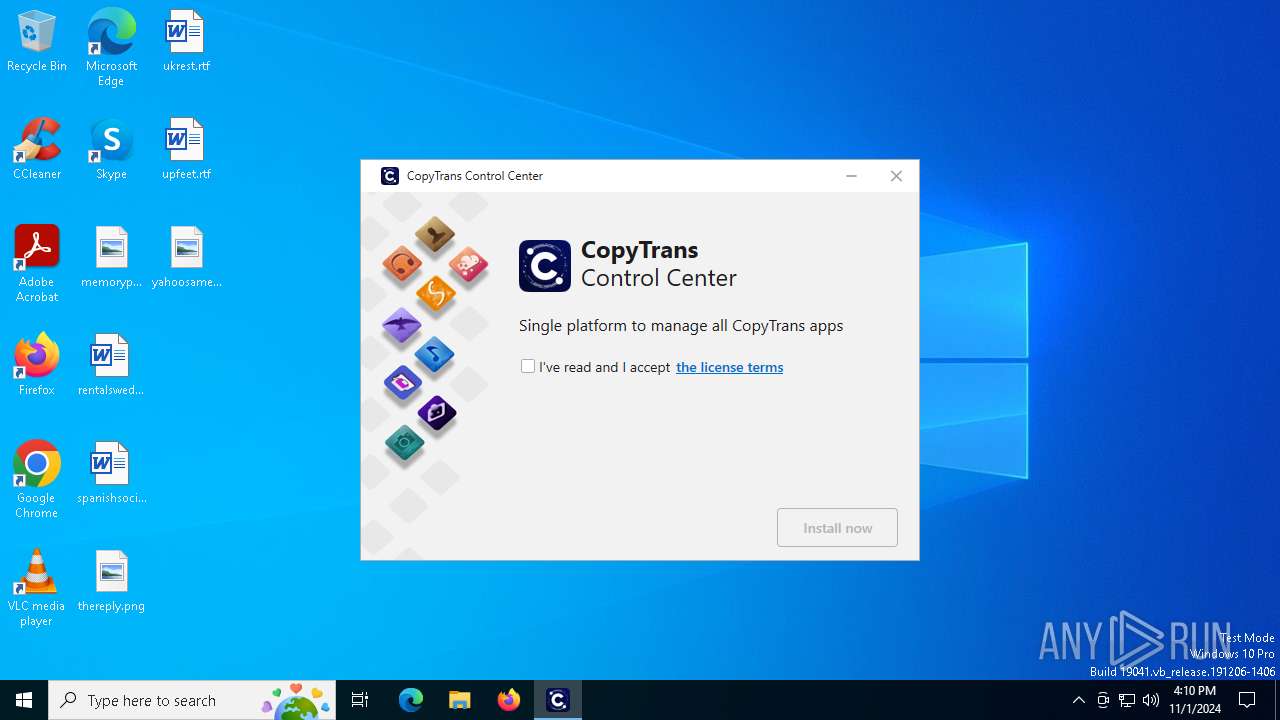Select the Skype desktop shortcut
Image resolution: width=1280 pixels, height=720 pixels.
(x=111, y=150)
